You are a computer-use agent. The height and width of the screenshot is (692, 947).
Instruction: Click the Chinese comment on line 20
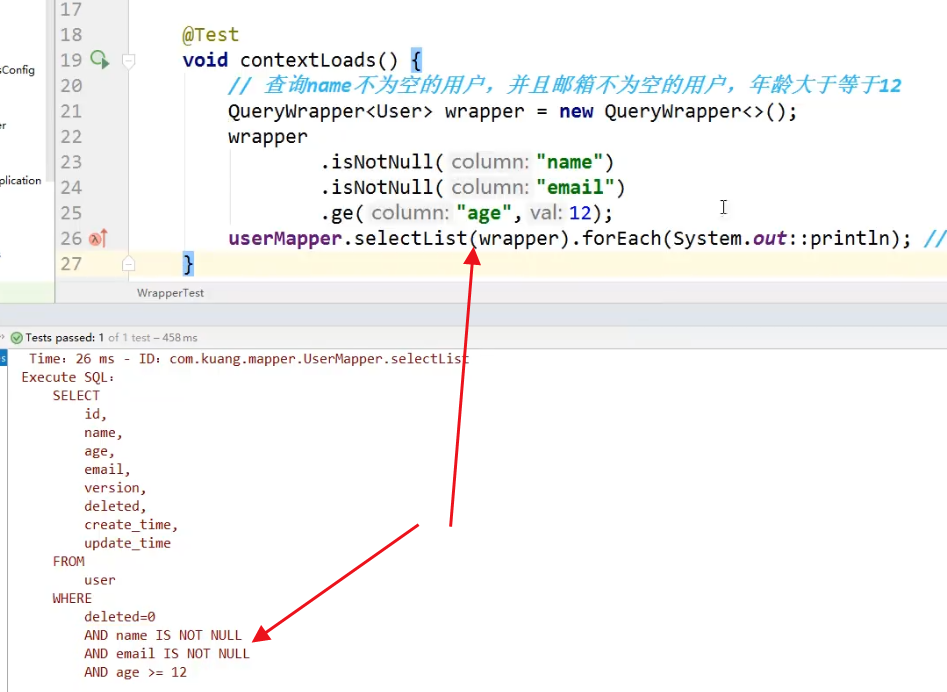(x=565, y=85)
